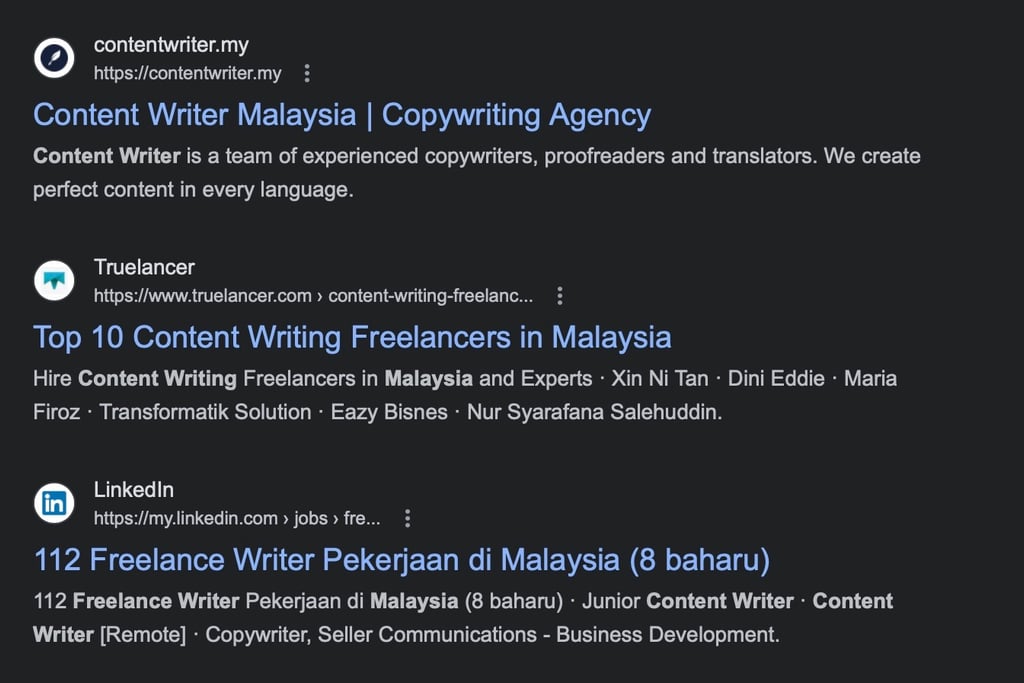Open three-dot menu beside contentwriter.my URL
This screenshot has width=1024, height=683.
coord(307,73)
